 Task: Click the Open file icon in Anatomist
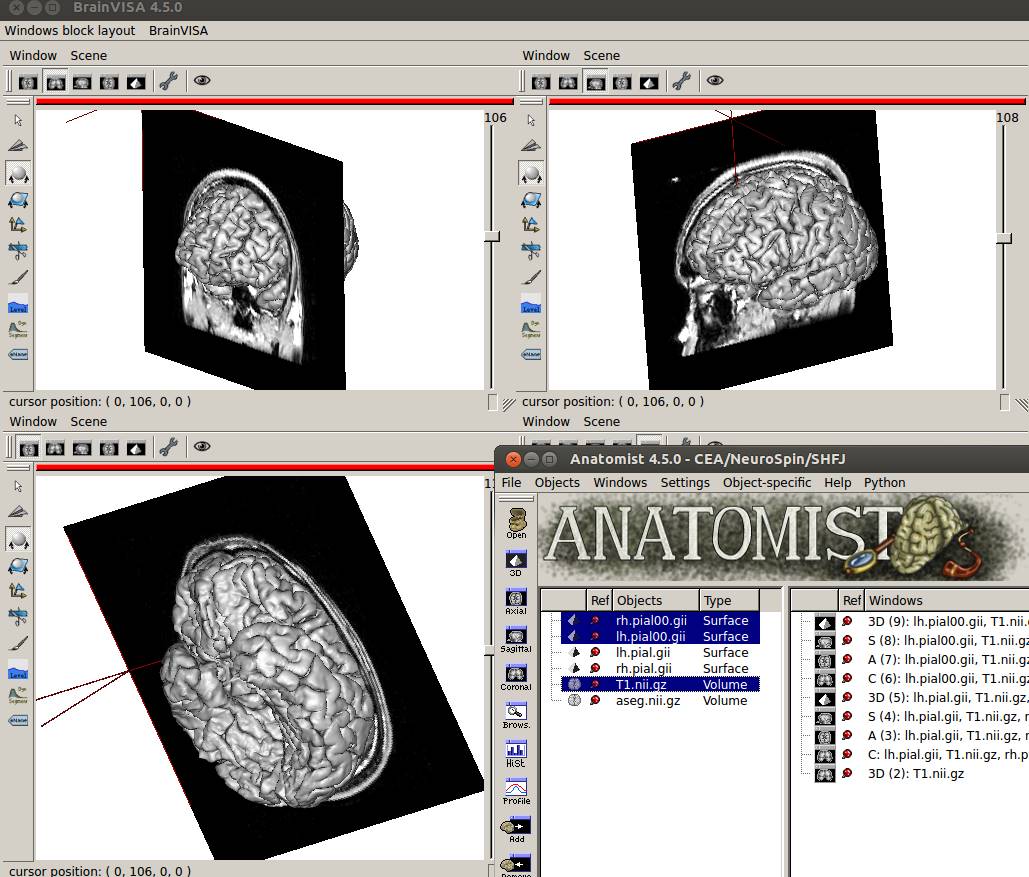click(516, 522)
